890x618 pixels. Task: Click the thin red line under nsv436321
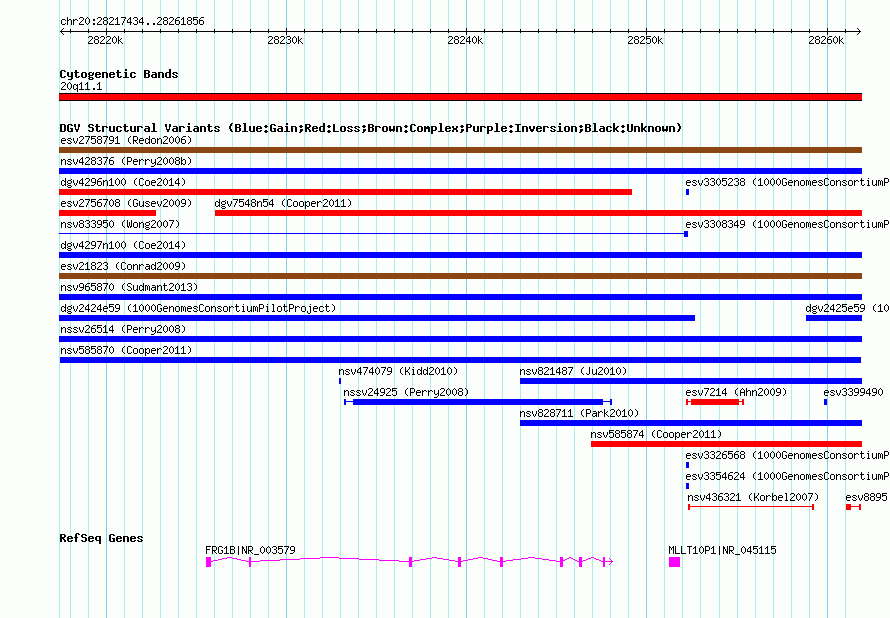751,507
